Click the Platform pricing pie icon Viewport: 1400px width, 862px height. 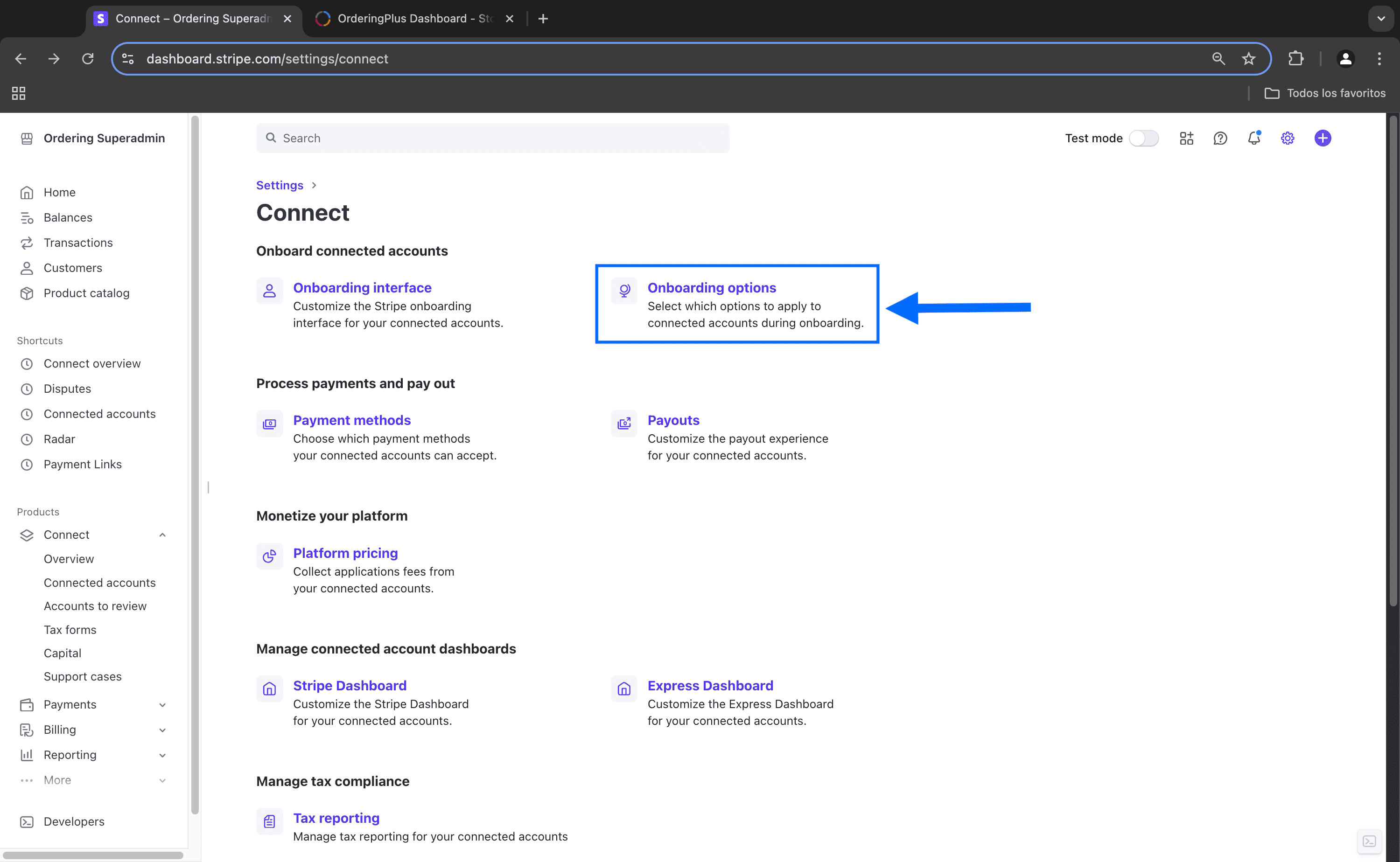pyautogui.click(x=269, y=556)
